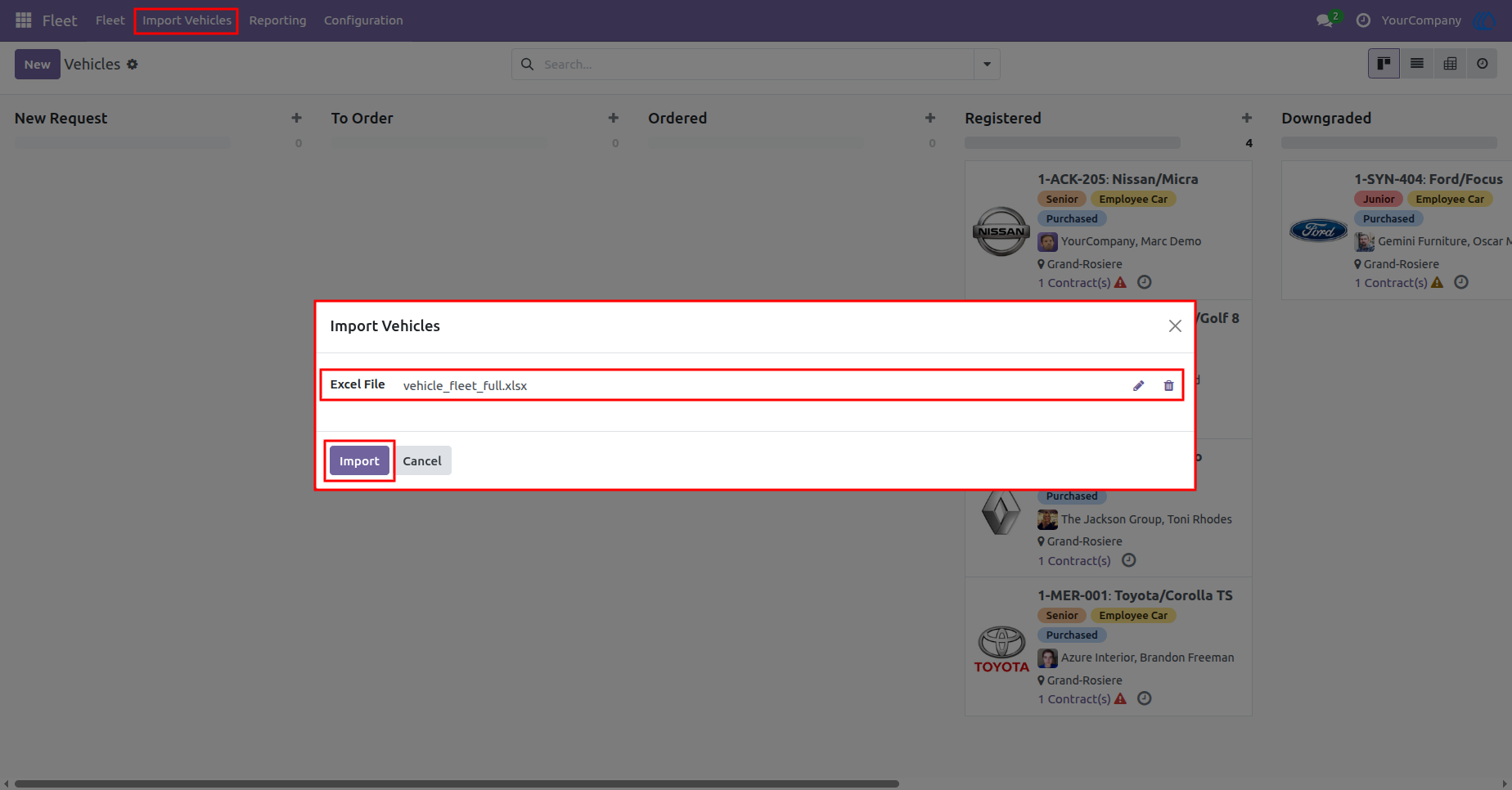
Task: Open activity clock on Nissan/Micra card
Action: tap(1145, 282)
